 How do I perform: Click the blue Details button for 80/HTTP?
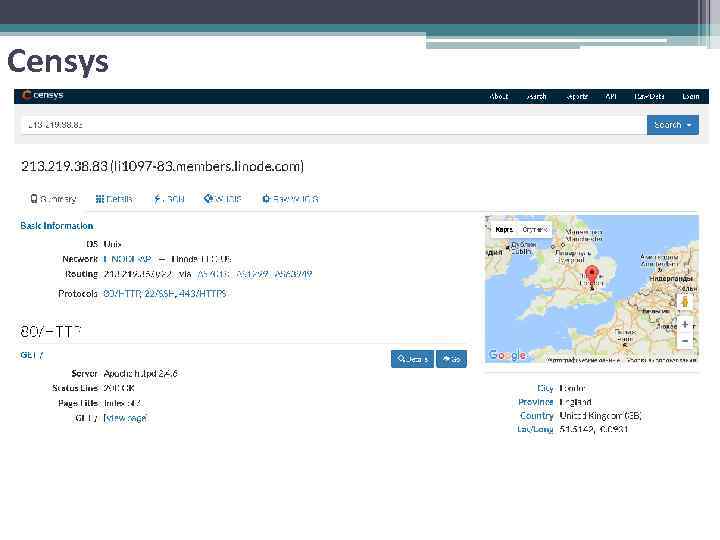pyautogui.click(x=412, y=359)
